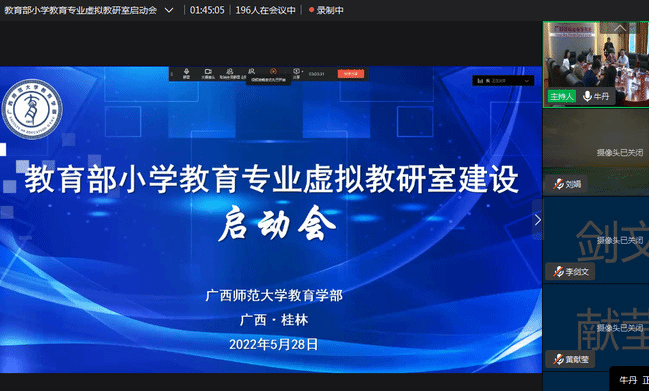The image size is (649, 391).
Task: Click the mute microphone icon in shared toolbar
Action: pyautogui.click(x=187, y=72)
